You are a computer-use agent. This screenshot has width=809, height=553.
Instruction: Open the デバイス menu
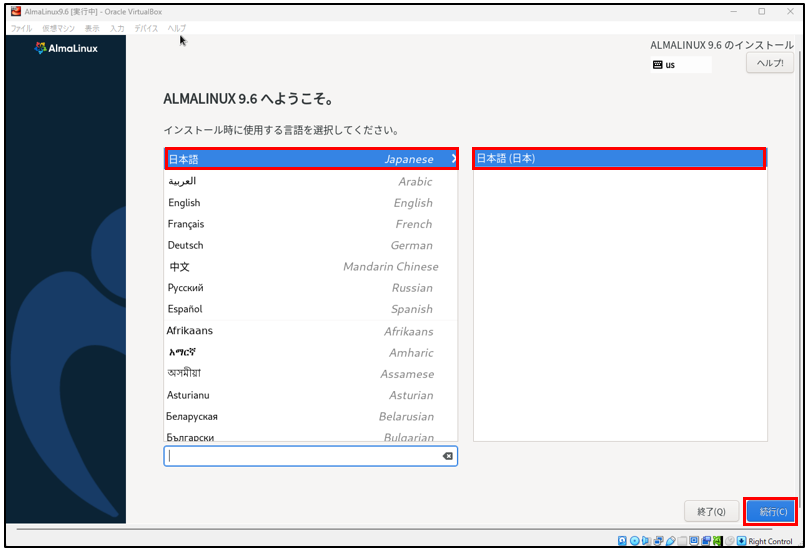point(146,28)
